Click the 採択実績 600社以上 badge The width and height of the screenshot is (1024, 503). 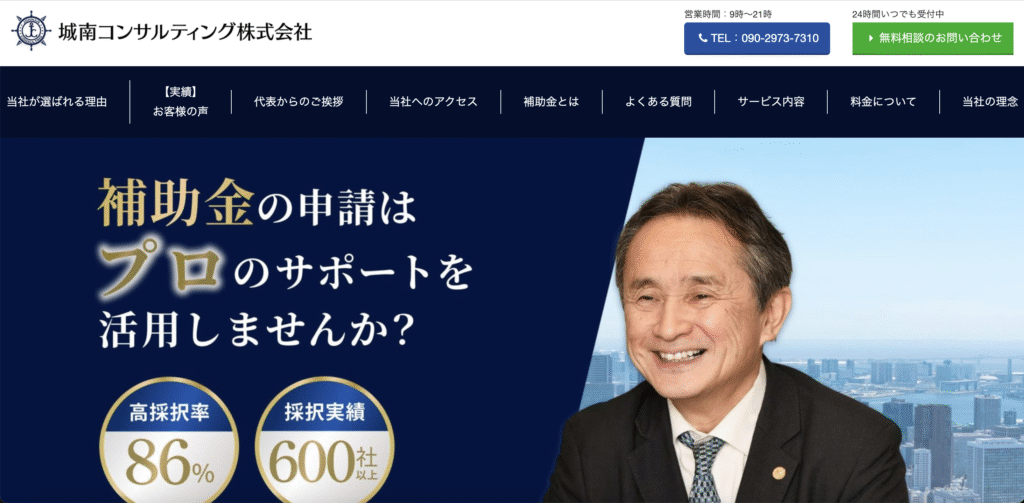[325, 441]
